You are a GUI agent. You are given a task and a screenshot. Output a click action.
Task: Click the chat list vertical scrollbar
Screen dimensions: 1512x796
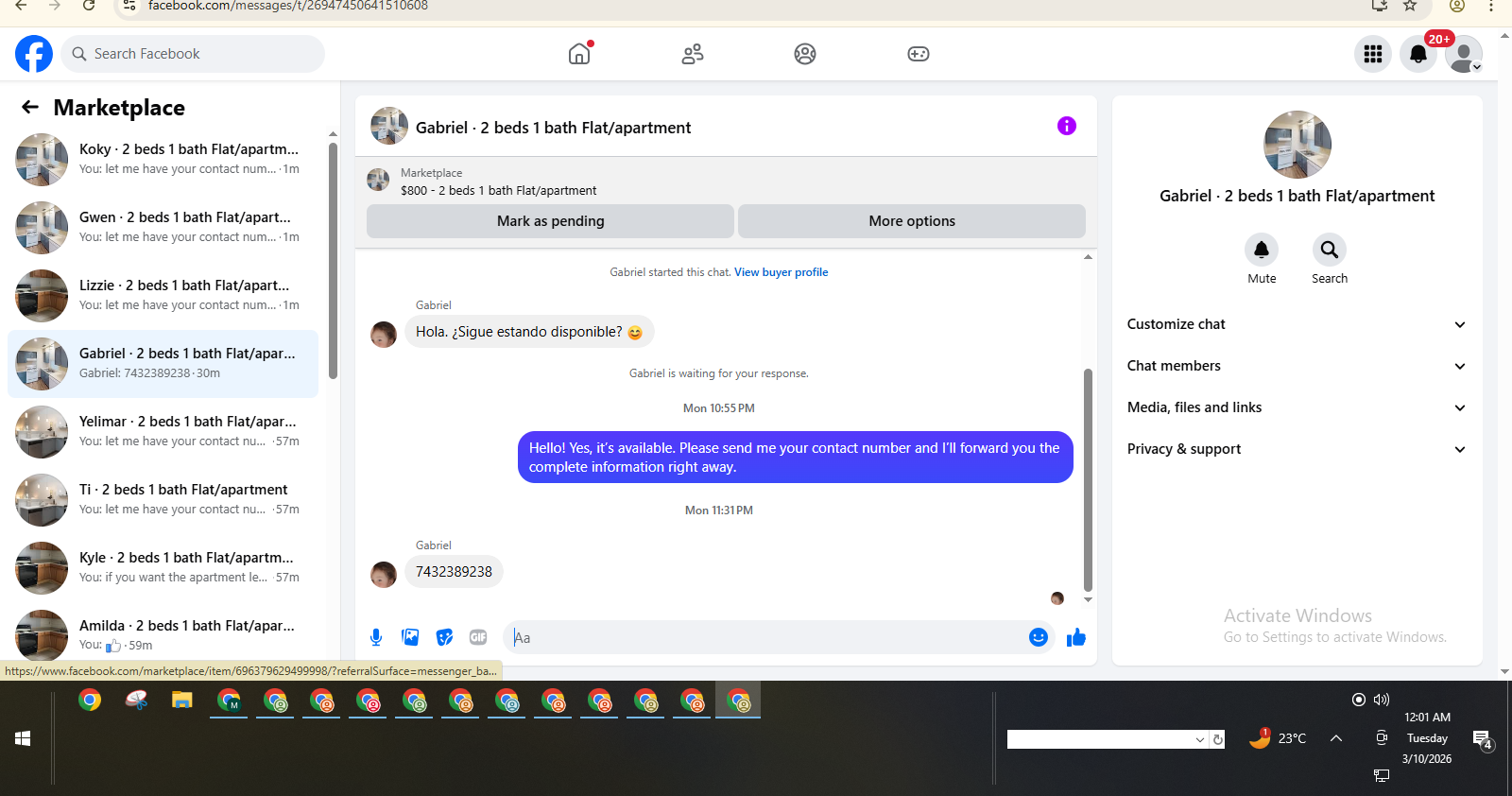pyautogui.click(x=333, y=260)
